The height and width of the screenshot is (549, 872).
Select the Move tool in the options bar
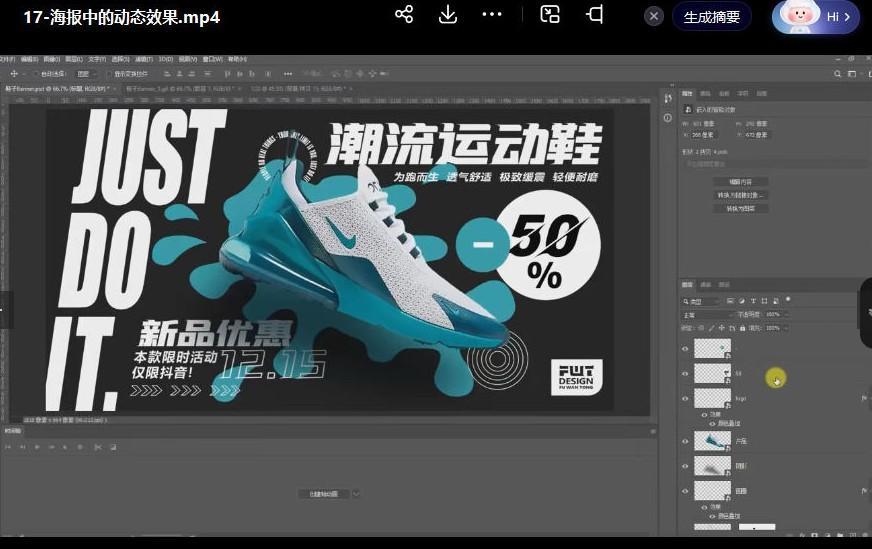[x=14, y=74]
